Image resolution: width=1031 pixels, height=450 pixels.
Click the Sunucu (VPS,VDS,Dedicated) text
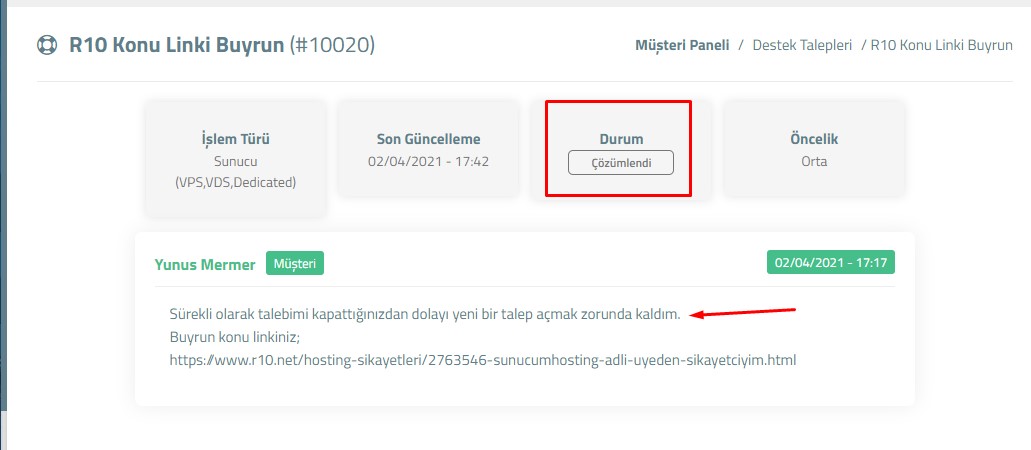235,172
